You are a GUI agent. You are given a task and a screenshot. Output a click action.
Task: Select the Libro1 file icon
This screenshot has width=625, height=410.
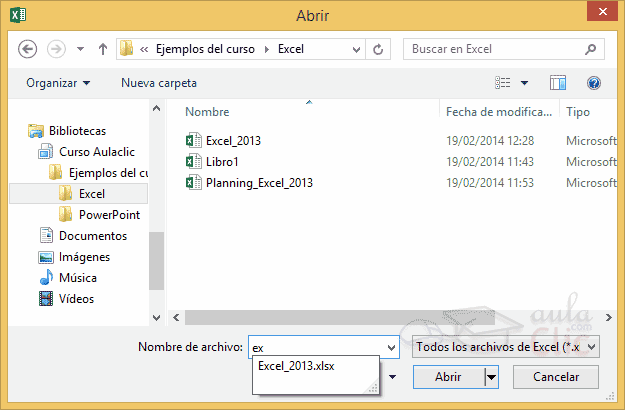click(x=194, y=161)
